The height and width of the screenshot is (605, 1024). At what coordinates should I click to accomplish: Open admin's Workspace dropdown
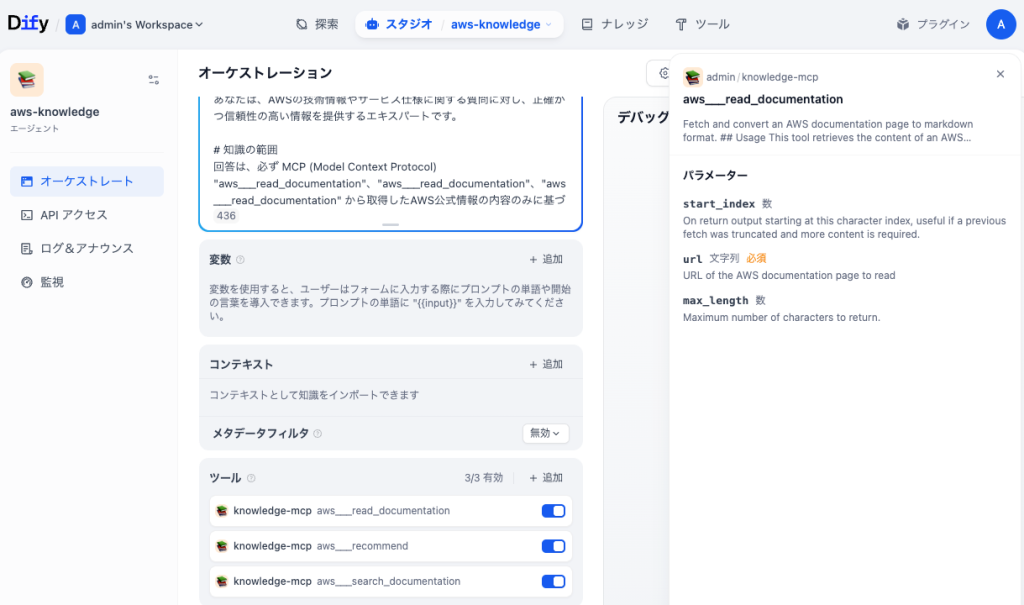[x=146, y=25]
